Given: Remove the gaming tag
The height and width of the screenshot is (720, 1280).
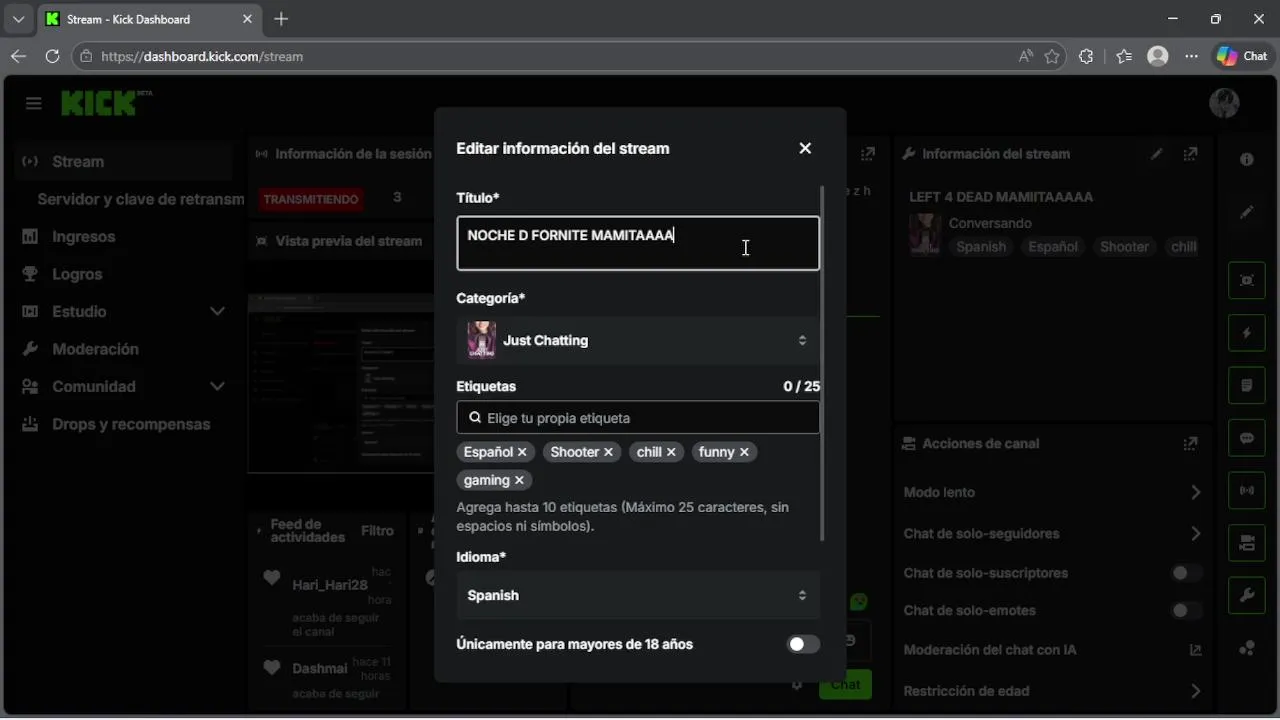Looking at the screenshot, I should pyautogui.click(x=519, y=480).
